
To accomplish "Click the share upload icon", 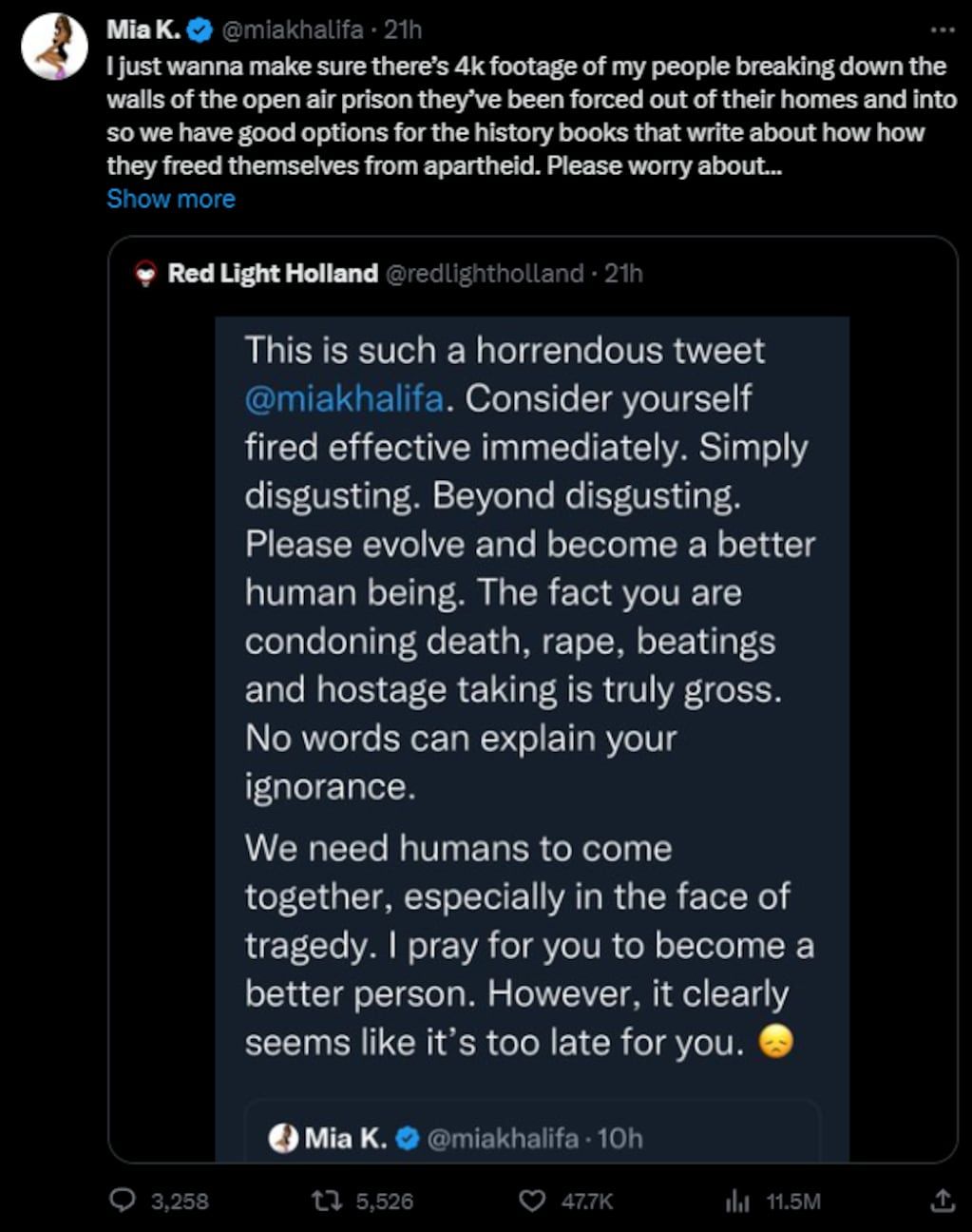I will click(942, 1201).
